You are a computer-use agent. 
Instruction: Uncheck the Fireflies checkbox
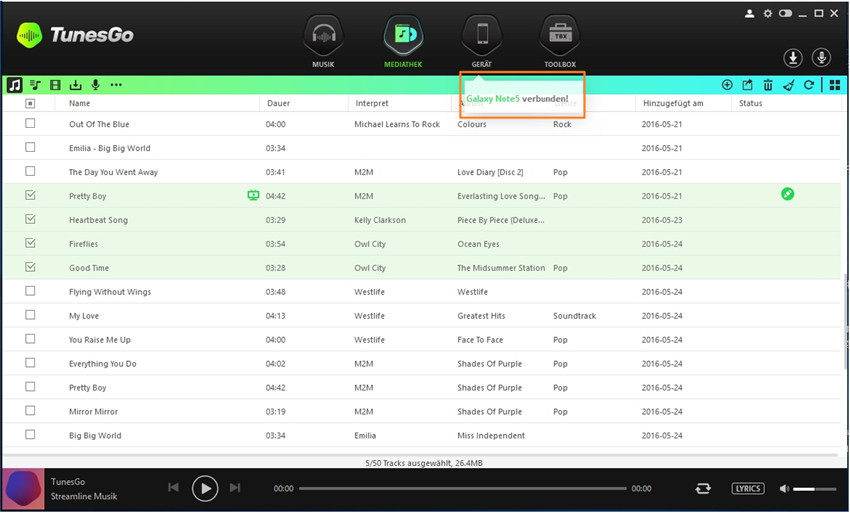(x=30, y=242)
